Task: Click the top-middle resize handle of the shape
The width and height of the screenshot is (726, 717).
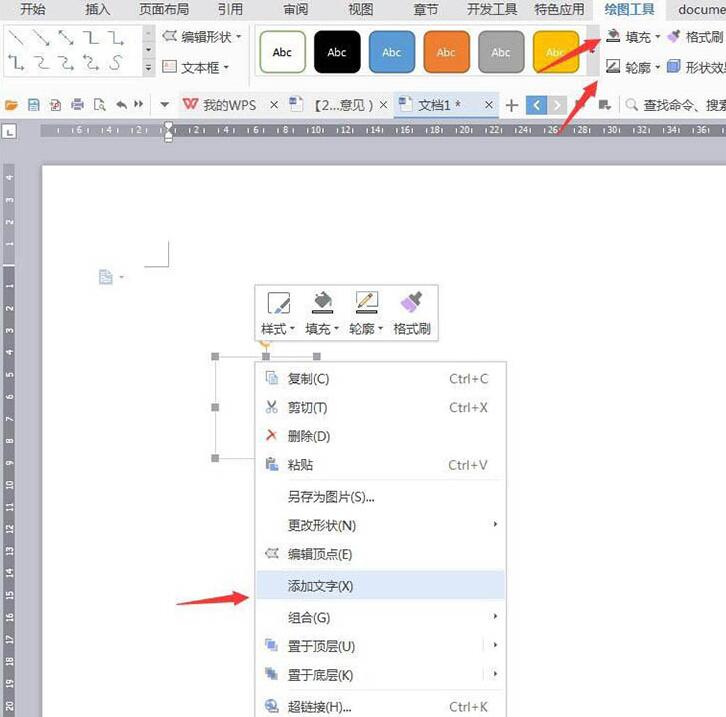Action: click(x=266, y=356)
